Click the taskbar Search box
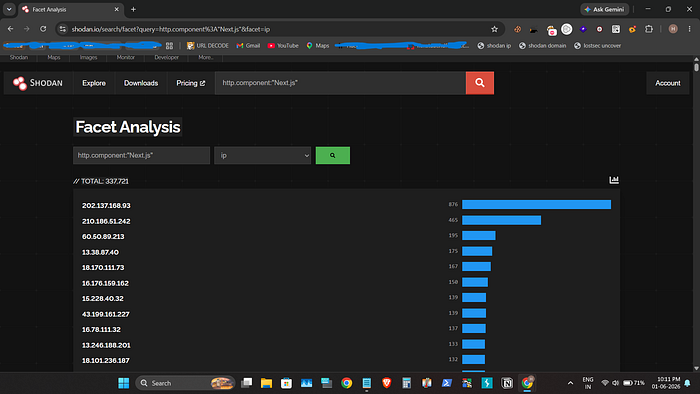Image resolution: width=700 pixels, height=394 pixels. pyautogui.click(x=185, y=383)
